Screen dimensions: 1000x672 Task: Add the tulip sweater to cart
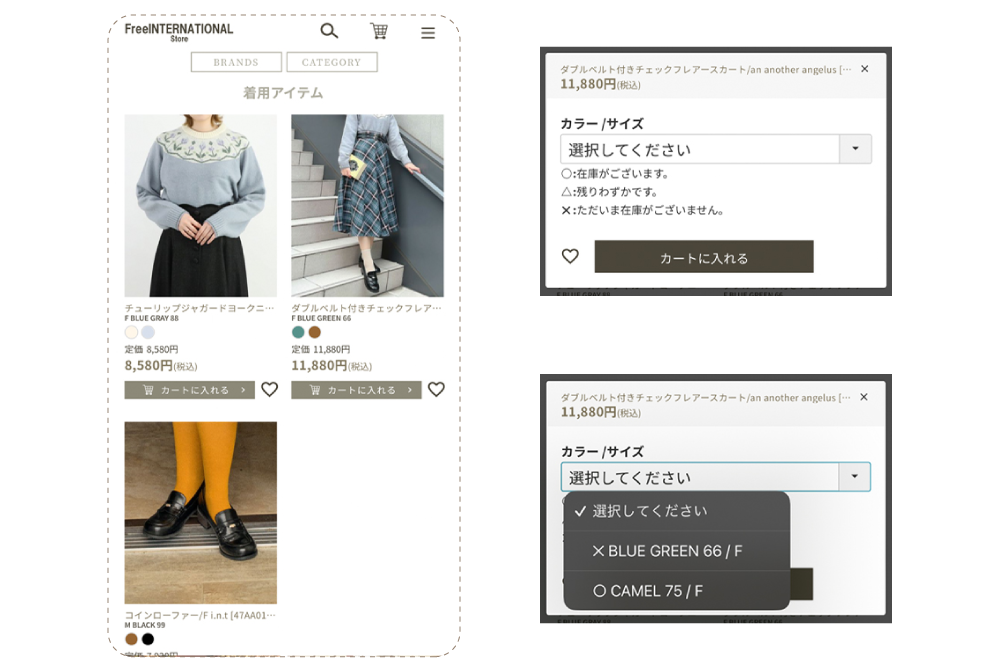pos(189,390)
